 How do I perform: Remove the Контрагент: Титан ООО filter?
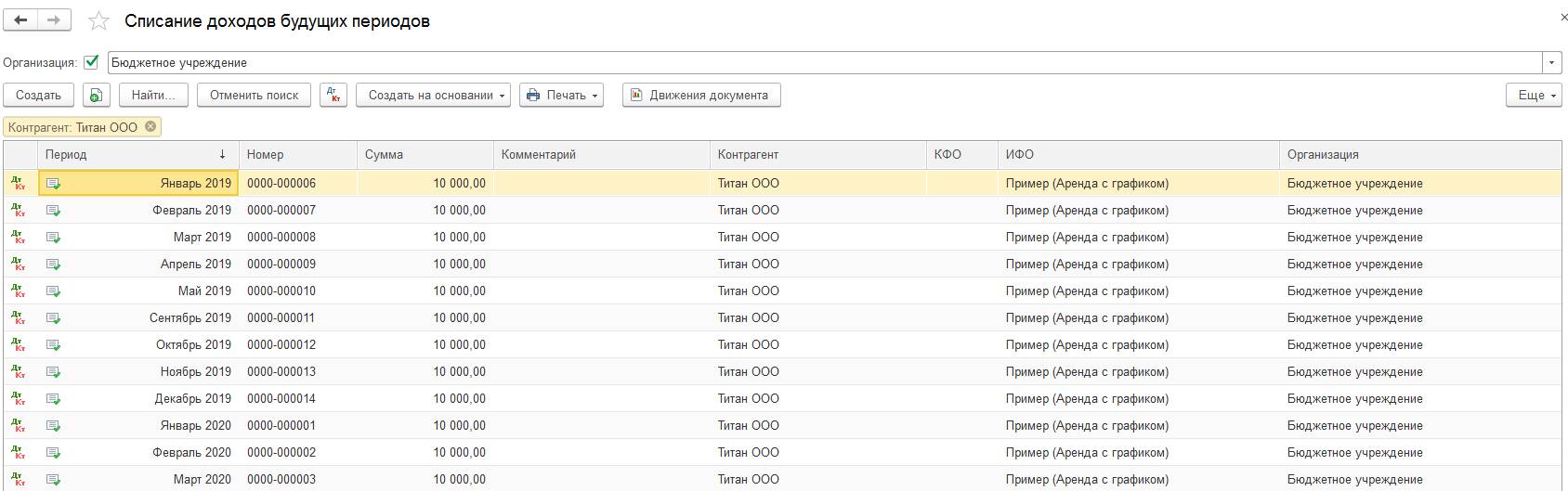[150, 127]
